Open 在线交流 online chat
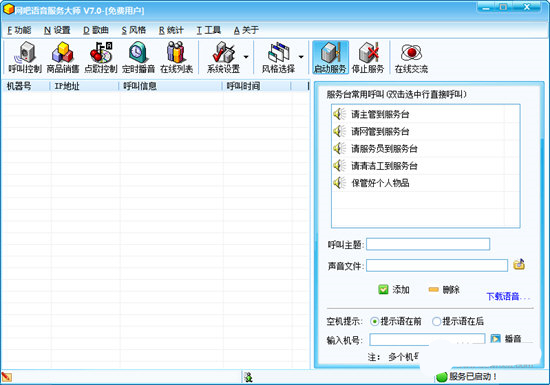Screen dimensions: 550x385 pyautogui.click(x=411, y=58)
